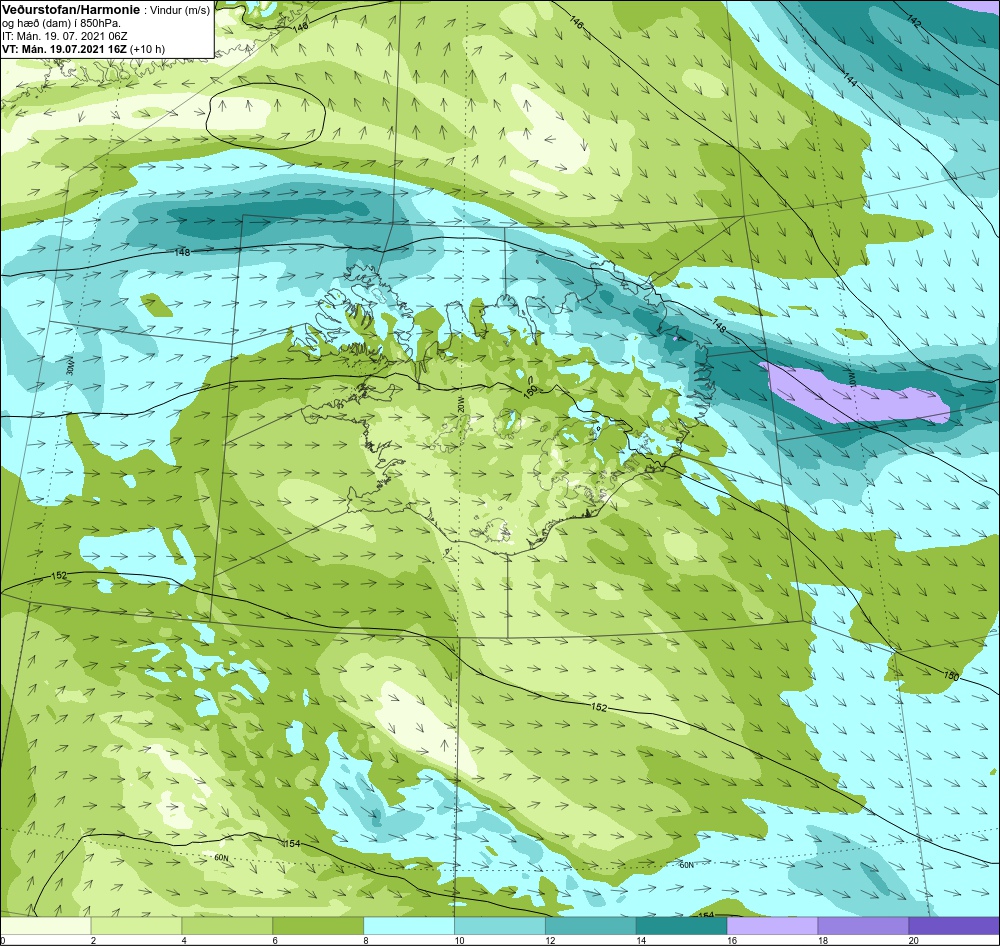The image size is (1000, 946).
Task: Click the 0–2 m/s palest legend swatch
Action: (45, 926)
